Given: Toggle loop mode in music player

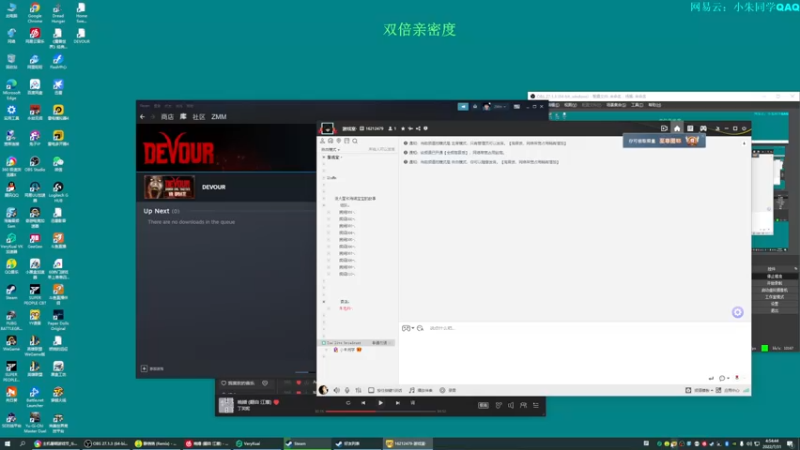Looking at the screenshot, I should click(348, 403).
